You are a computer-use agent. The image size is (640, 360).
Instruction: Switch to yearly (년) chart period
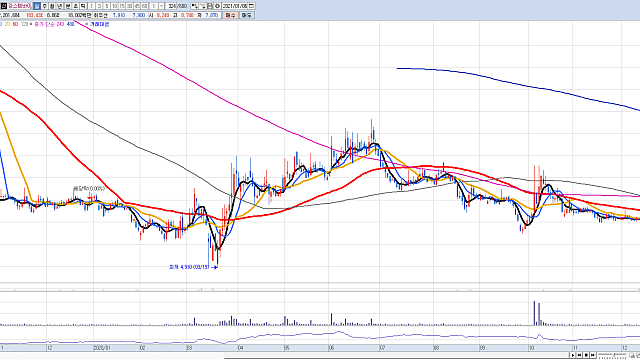pyautogui.click(x=60, y=6)
